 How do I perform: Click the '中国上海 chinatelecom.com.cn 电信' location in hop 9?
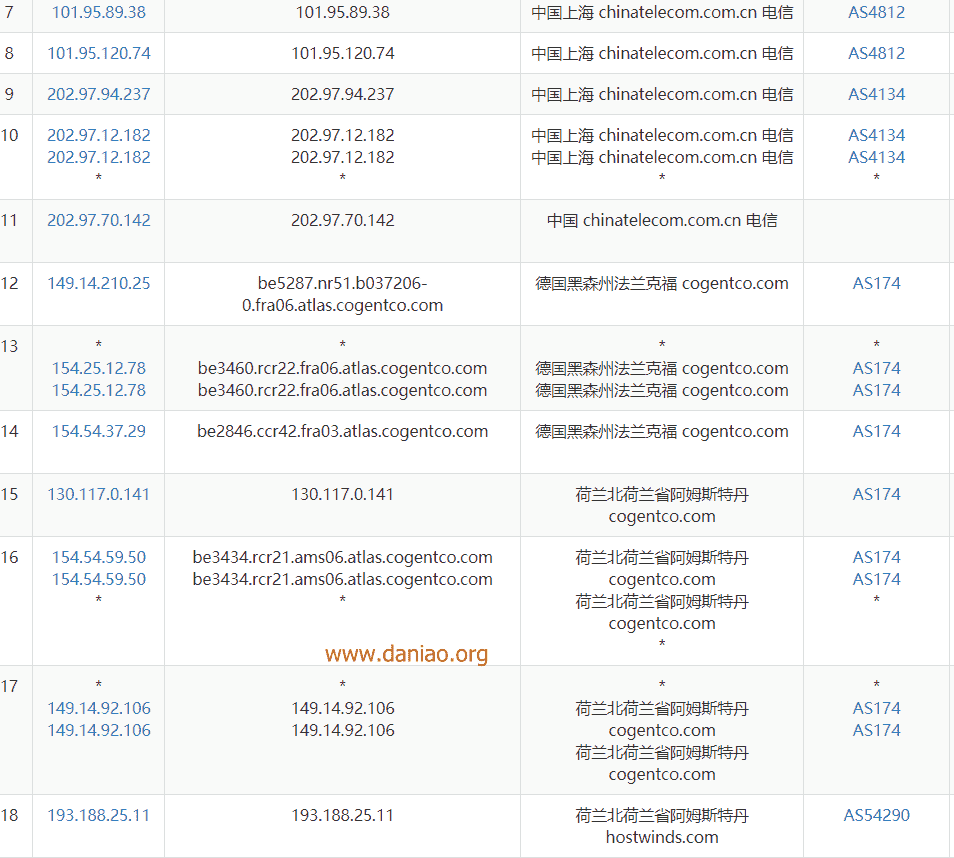tap(662, 94)
